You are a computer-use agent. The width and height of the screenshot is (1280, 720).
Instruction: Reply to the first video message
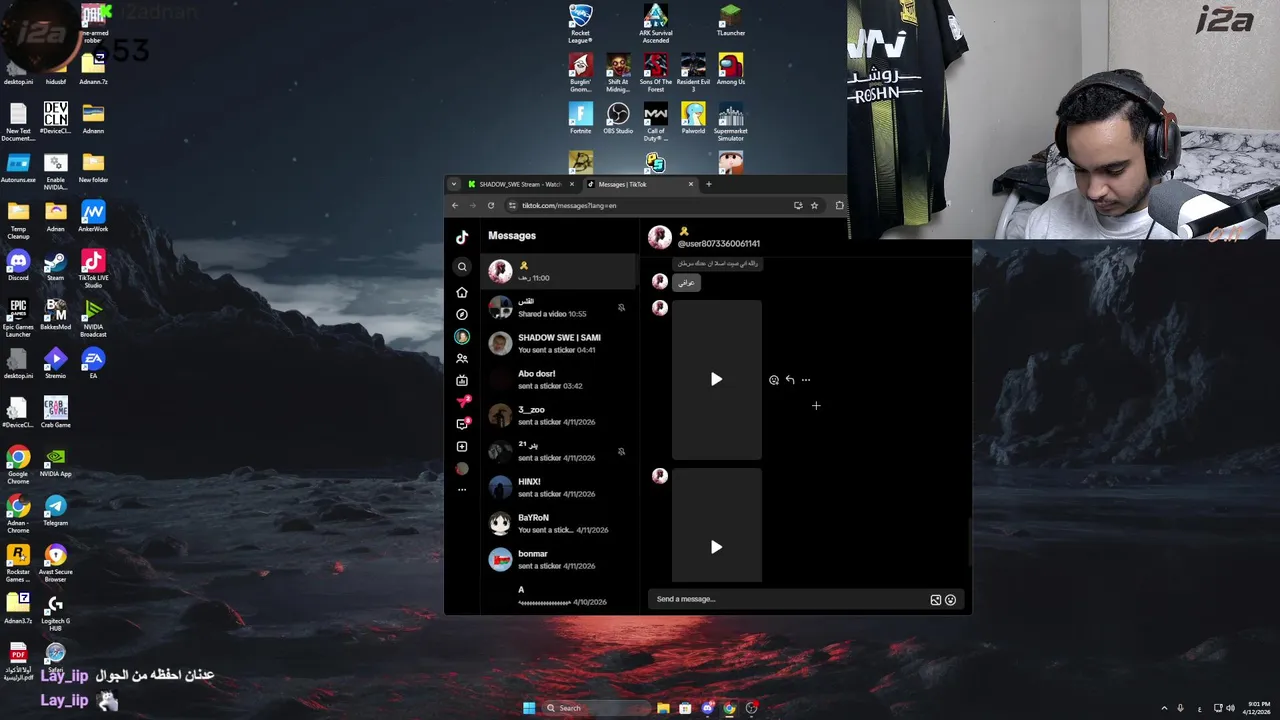(x=790, y=380)
